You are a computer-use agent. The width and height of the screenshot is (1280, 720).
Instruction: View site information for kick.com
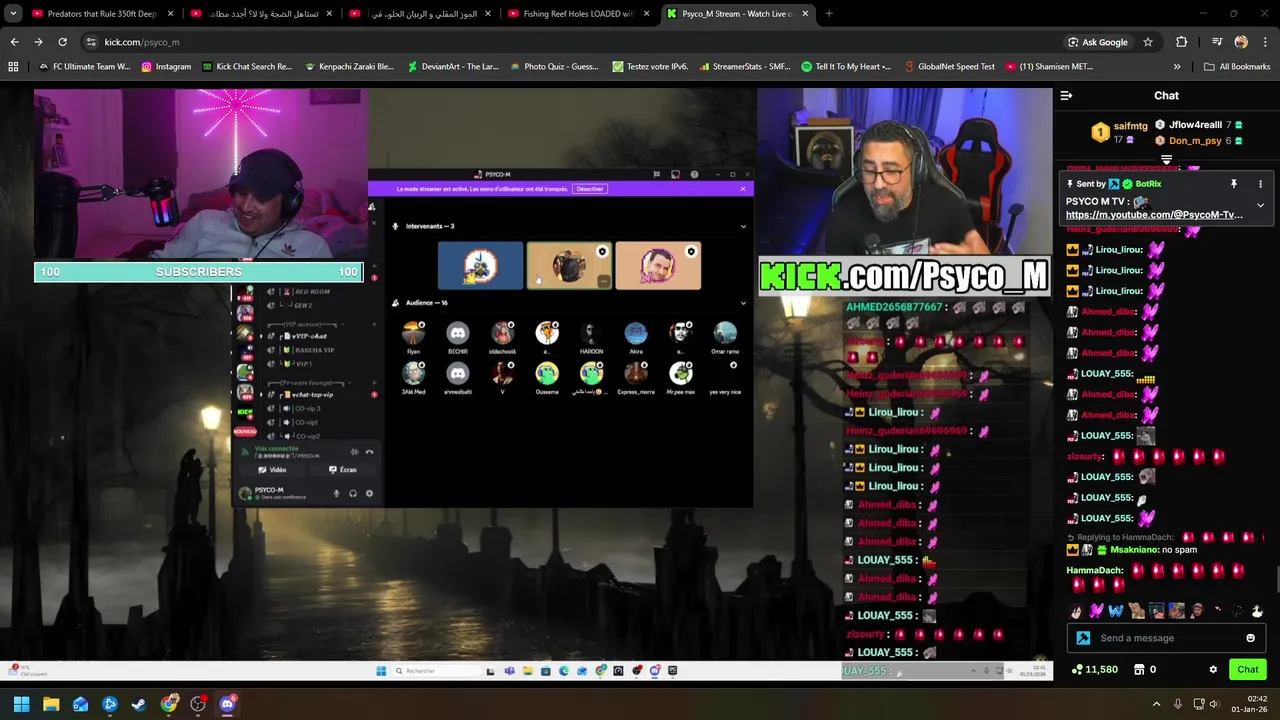91,42
